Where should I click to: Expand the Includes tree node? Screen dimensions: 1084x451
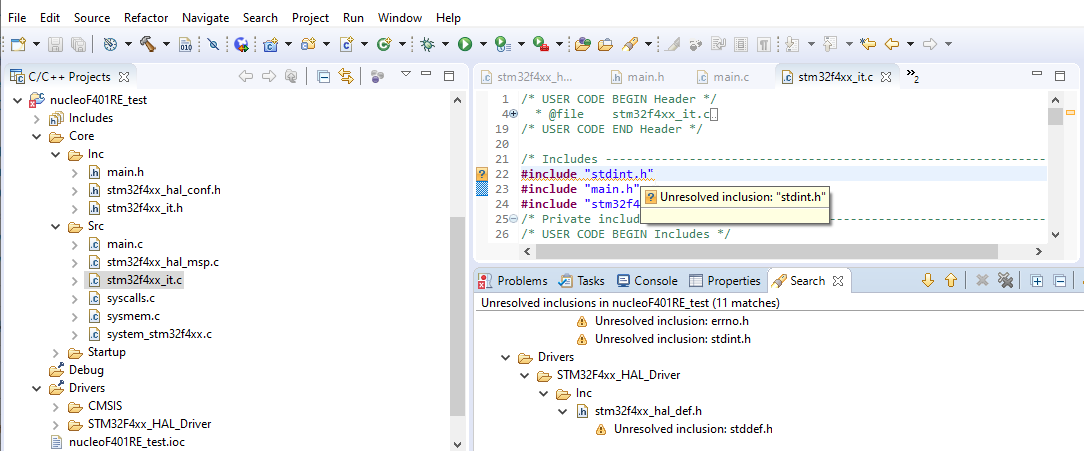click(37, 118)
